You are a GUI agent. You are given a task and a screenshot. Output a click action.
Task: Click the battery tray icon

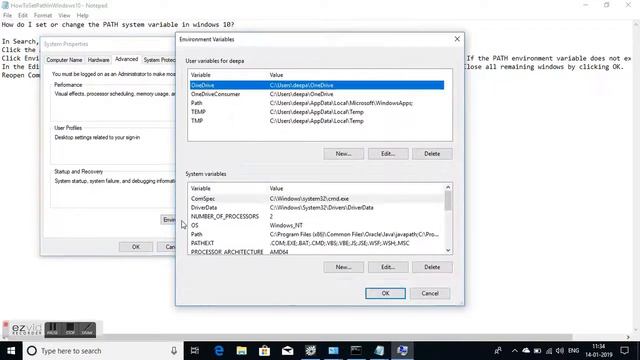[x=538, y=351]
